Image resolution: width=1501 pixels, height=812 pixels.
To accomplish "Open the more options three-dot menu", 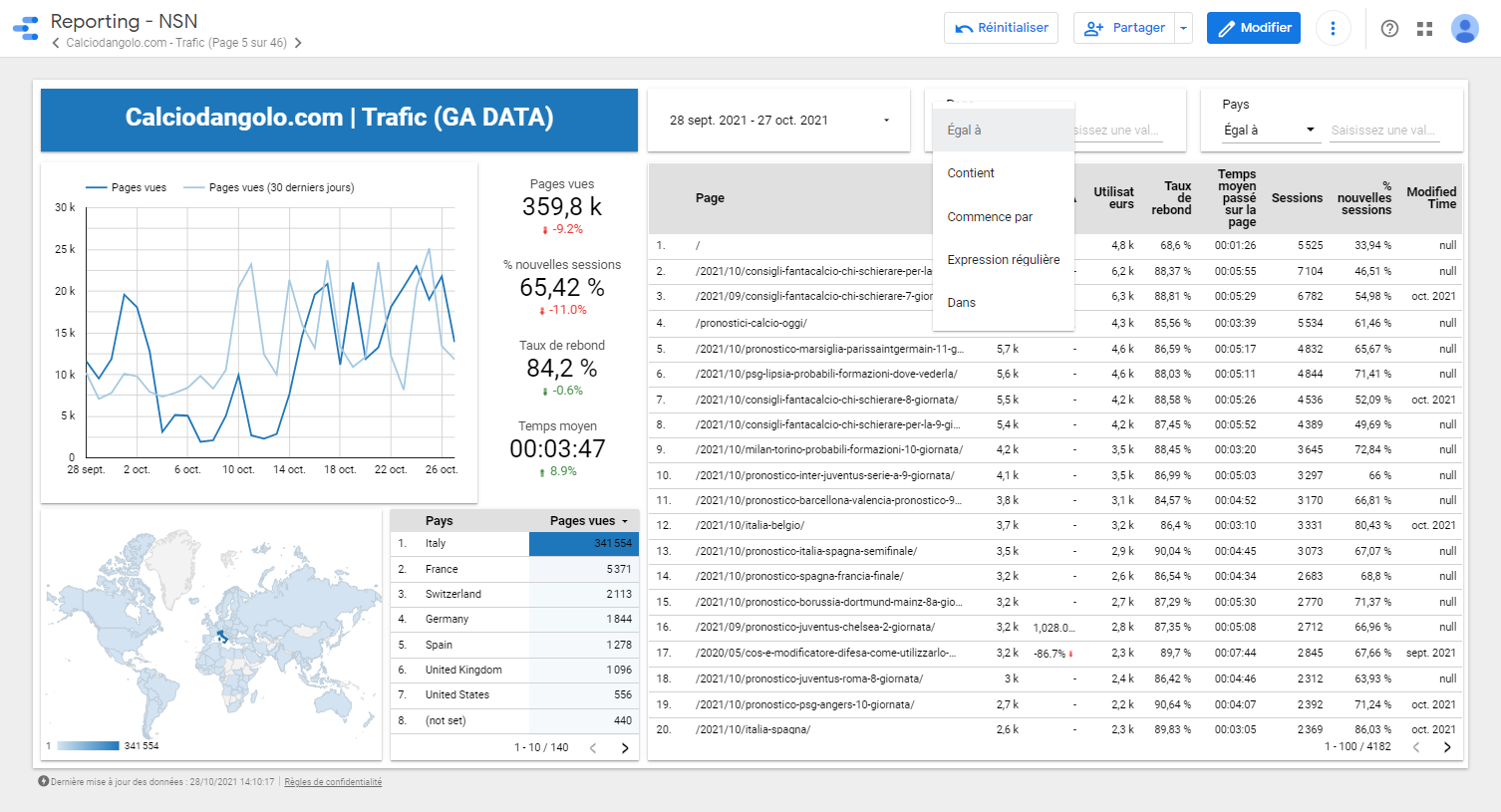I will [1333, 28].
